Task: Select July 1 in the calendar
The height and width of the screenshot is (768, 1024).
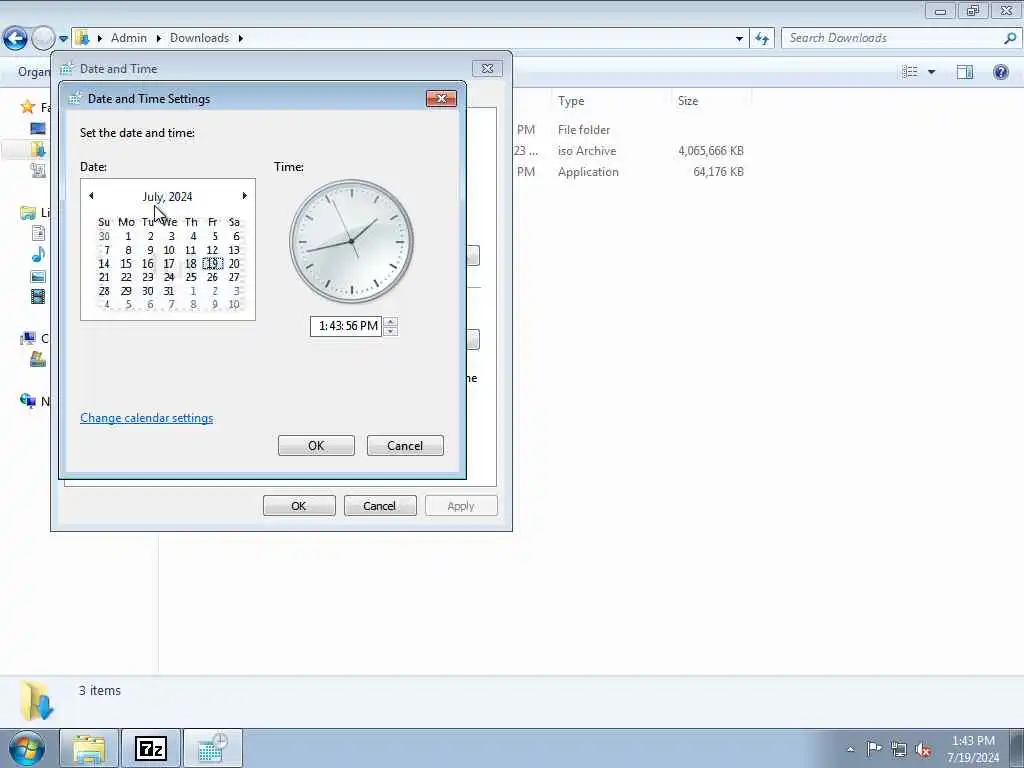Action: 128,236
